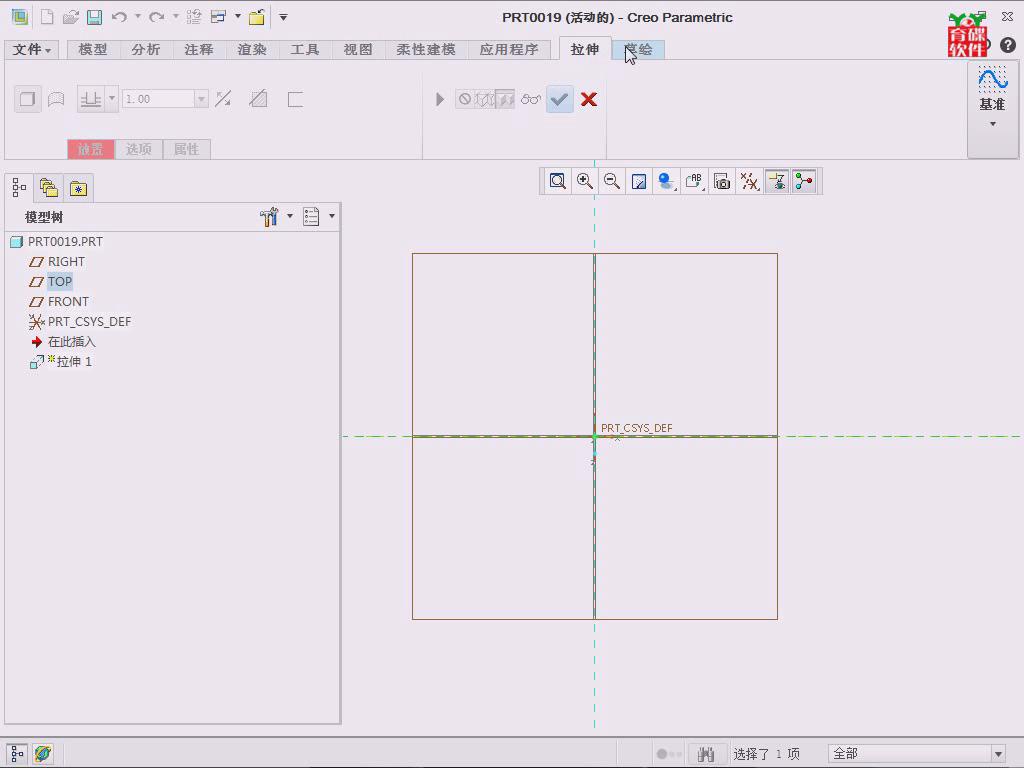Regenerate the model from quick access toolbar
The width and height of the screenshot is (1024, 768).
click(x=194, y=17)
